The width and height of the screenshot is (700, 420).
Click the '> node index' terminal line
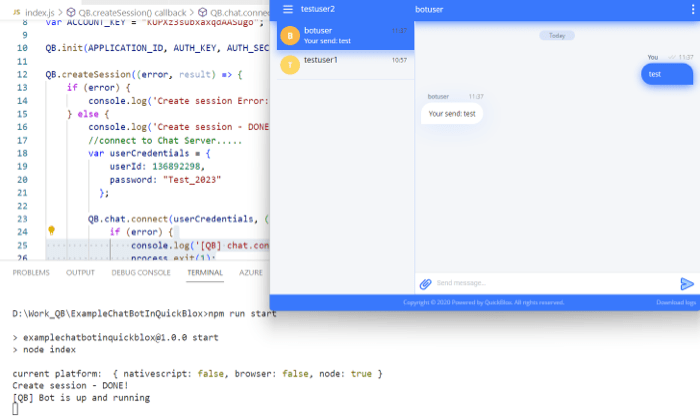44,349
